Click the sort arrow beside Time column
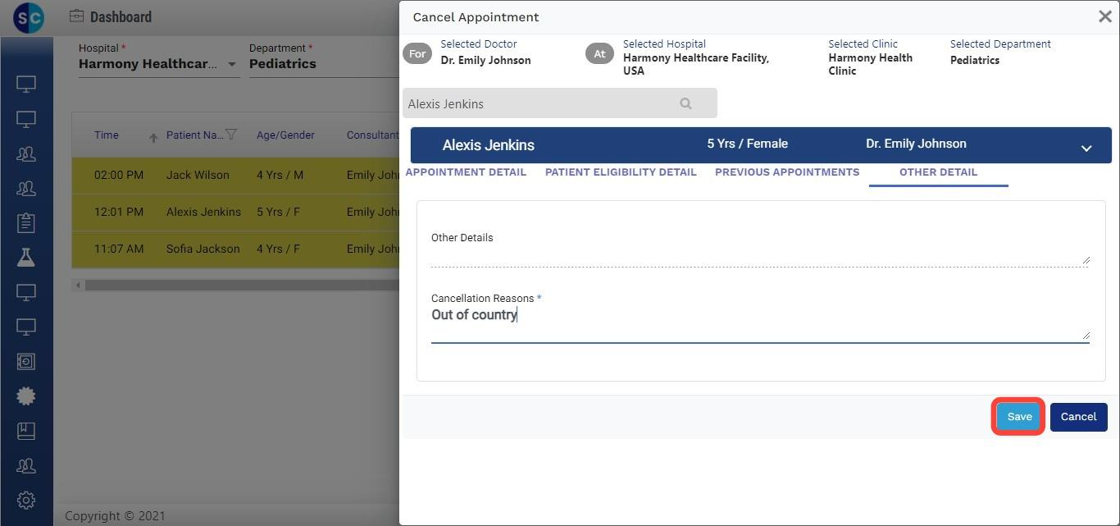The width and height of the screenshot is (1120, 526). pyautogui.click(x=153, y=138)
